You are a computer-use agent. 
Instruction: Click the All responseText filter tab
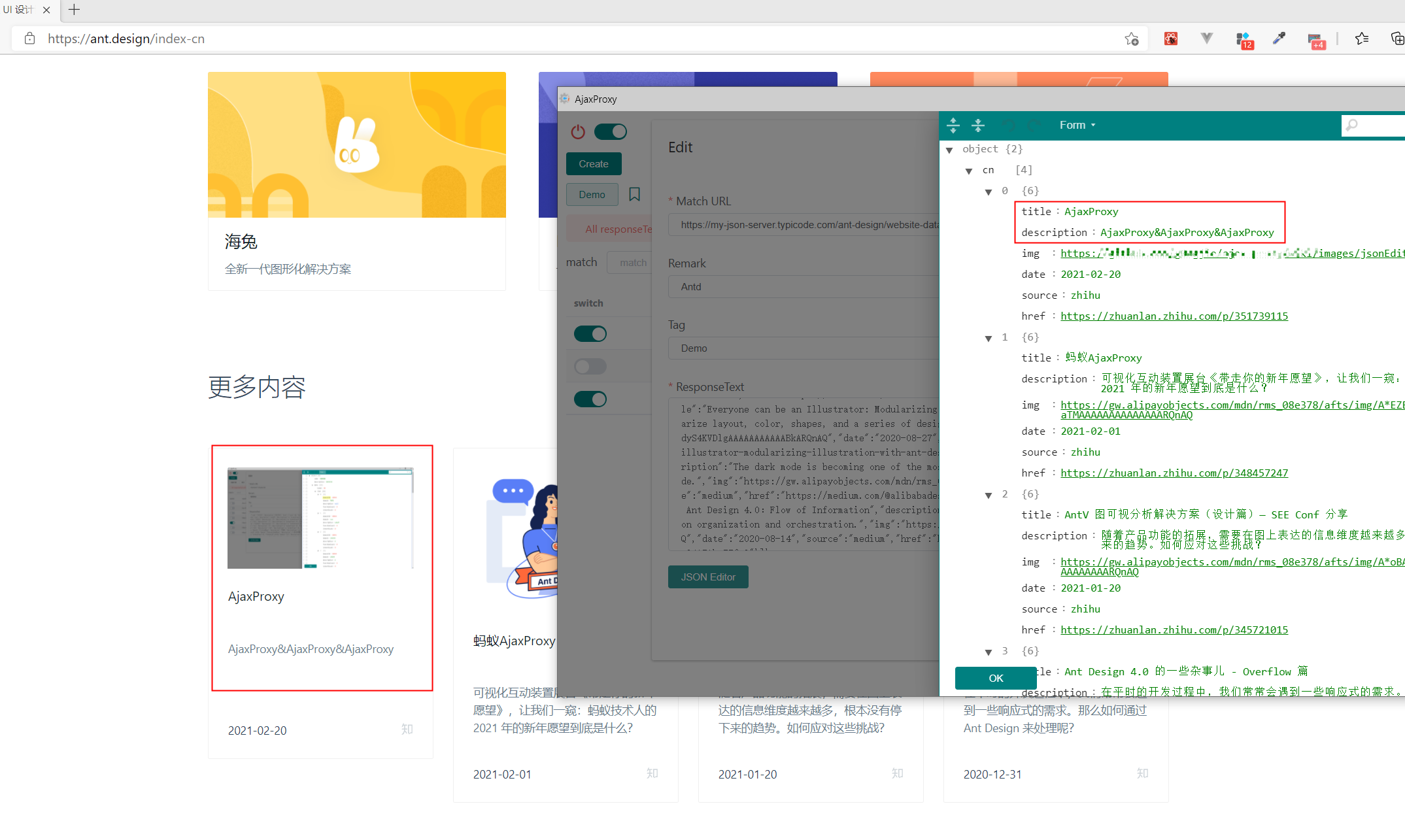click(610, 229)
